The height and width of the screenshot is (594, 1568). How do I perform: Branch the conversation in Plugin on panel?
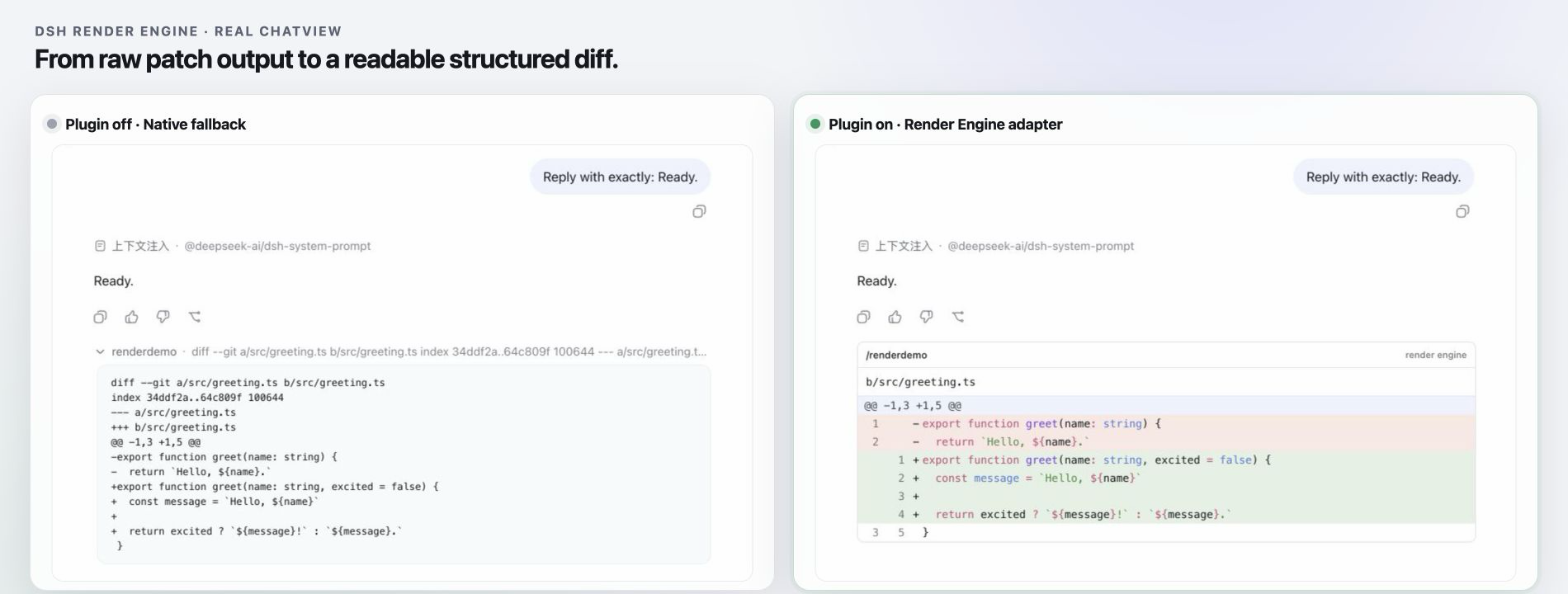958,317
